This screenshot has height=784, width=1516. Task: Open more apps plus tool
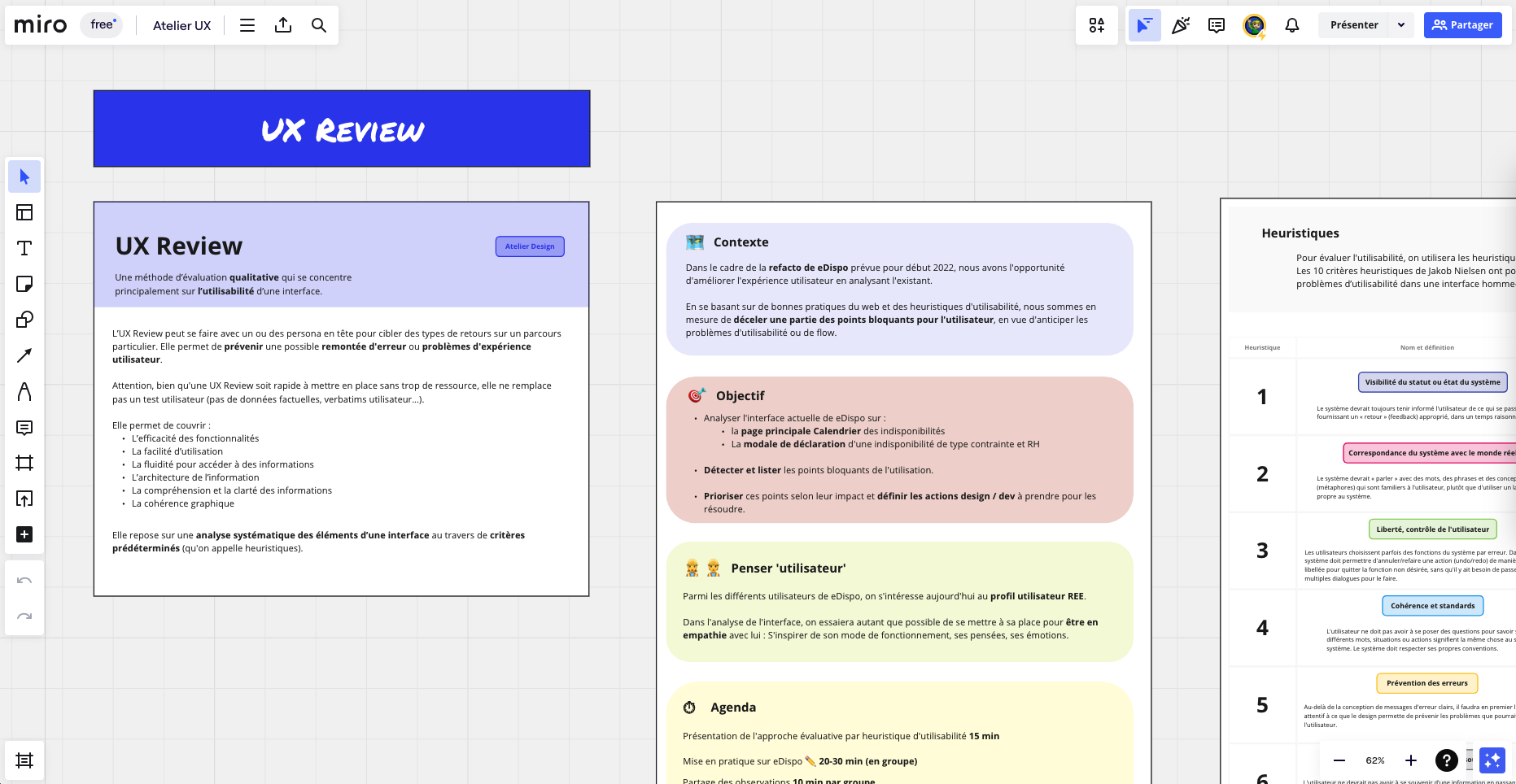tap(24, 534)
